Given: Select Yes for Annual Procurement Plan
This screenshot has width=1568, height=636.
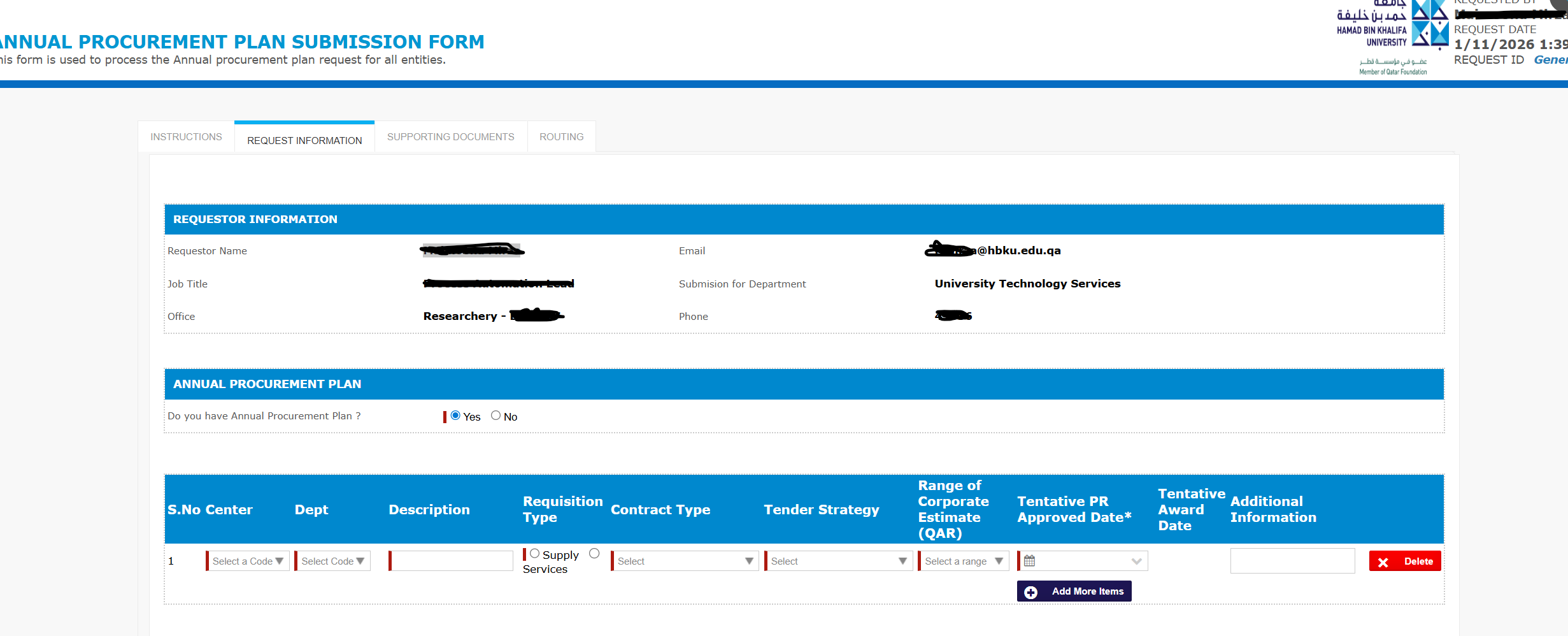Looking at the screenshot, I should [x=455, y=416].
